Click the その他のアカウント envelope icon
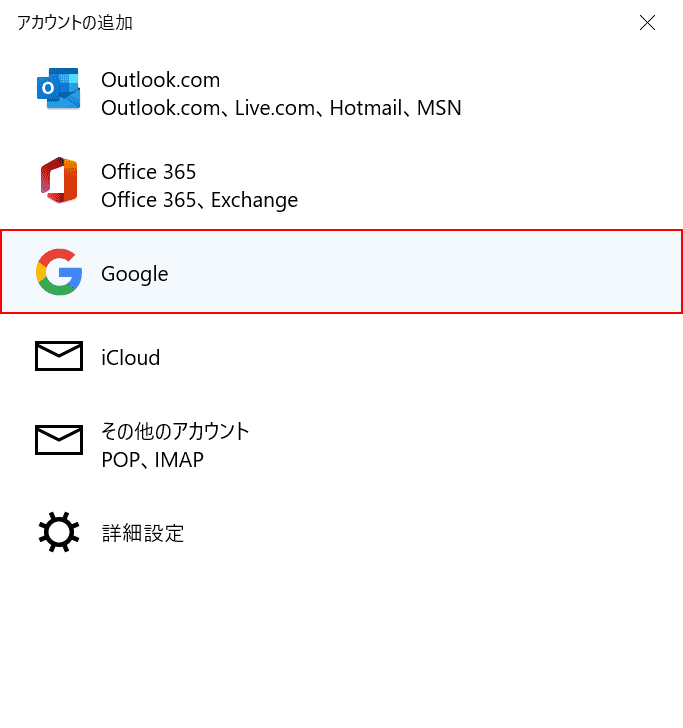683x728 pixels. [59, 439]
